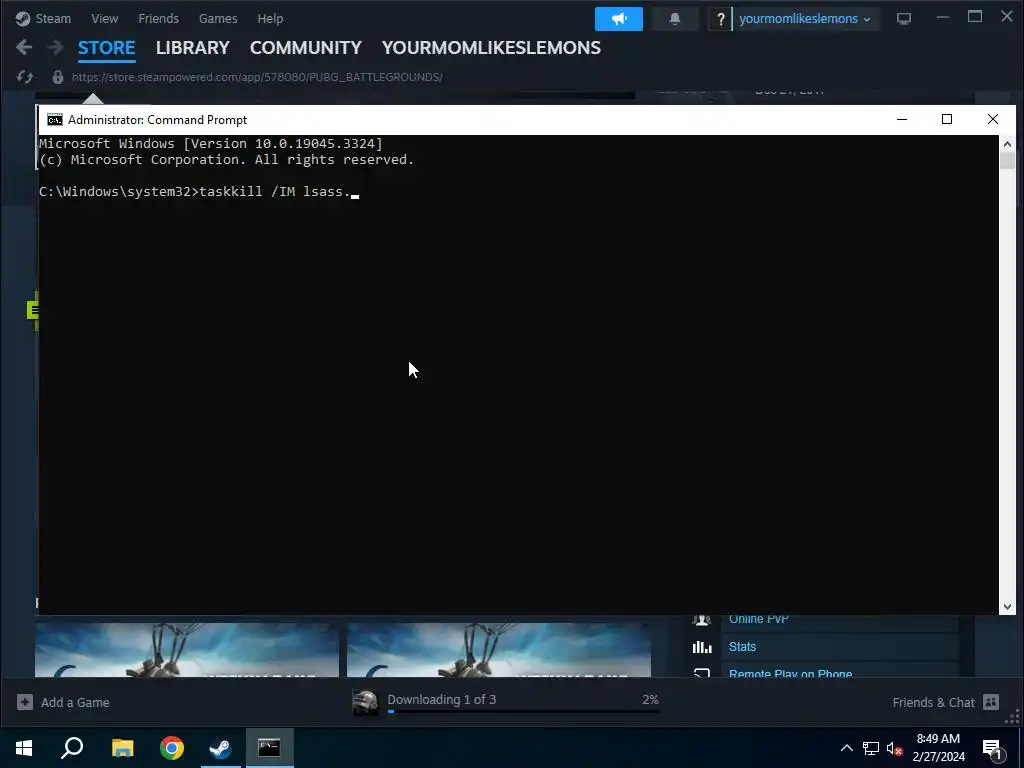This screenshot has width=1024, height=768.
Task: Open Steam notifications bell
Action: (675, 19)
